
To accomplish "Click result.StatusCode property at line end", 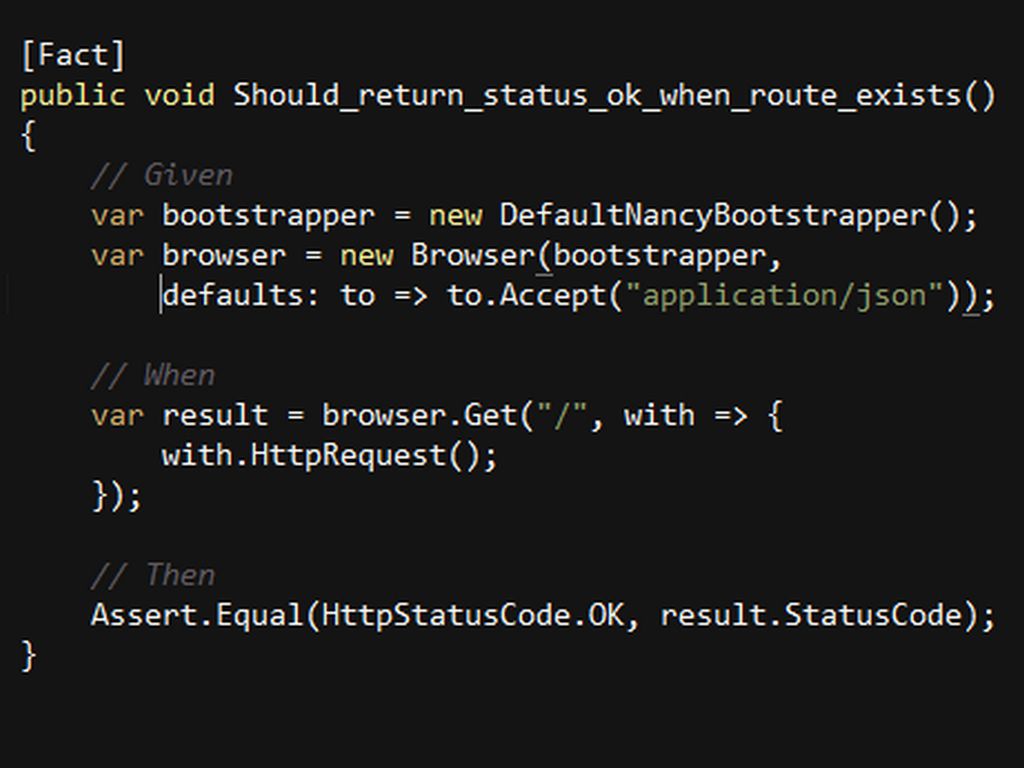I will [x=812, y=615].
